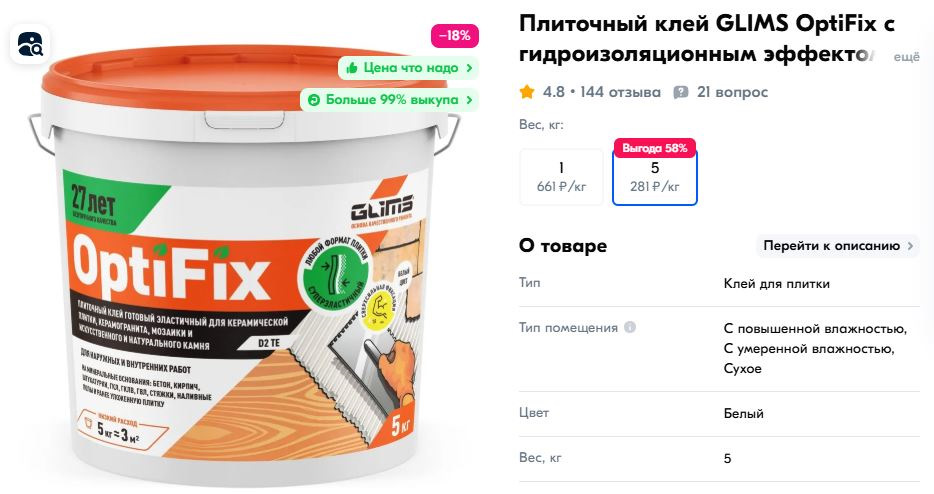
Task: Expand the Больше 99% выкупа chevron
Action: (x=469, y=100)
